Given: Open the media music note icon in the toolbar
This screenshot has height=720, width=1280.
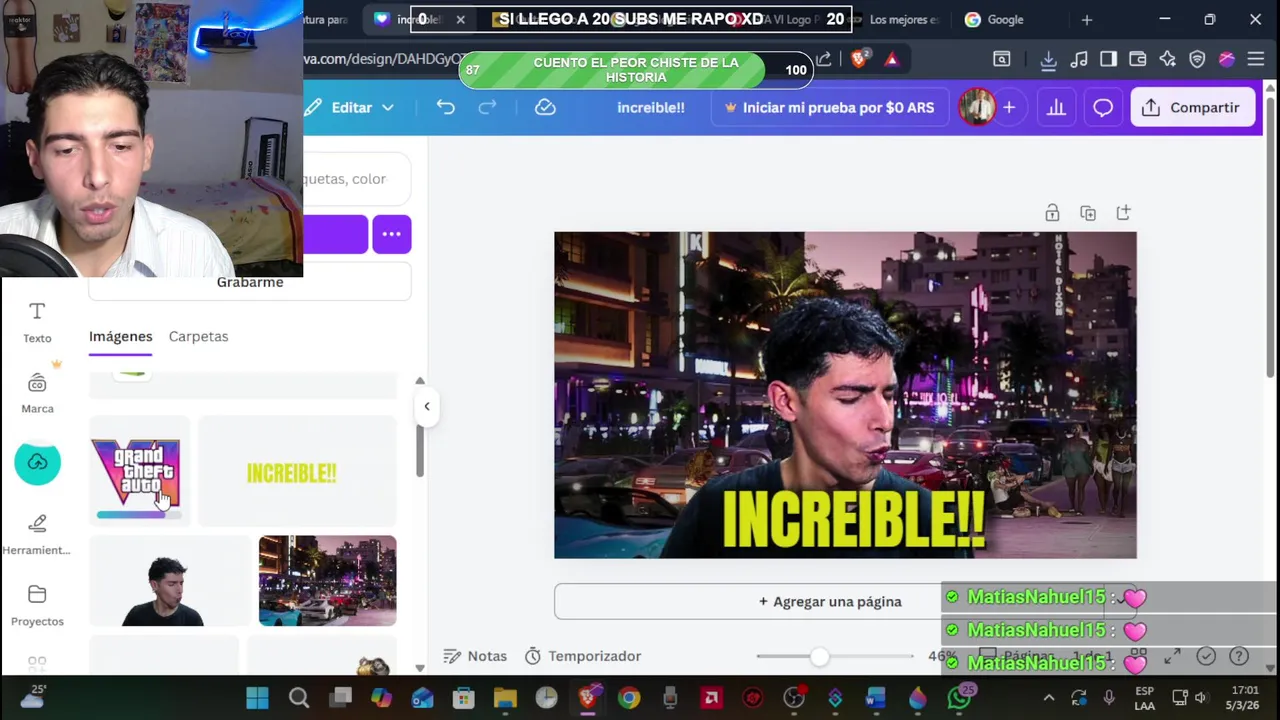Looking at the screenshot, I should (x=1078, y=59).
